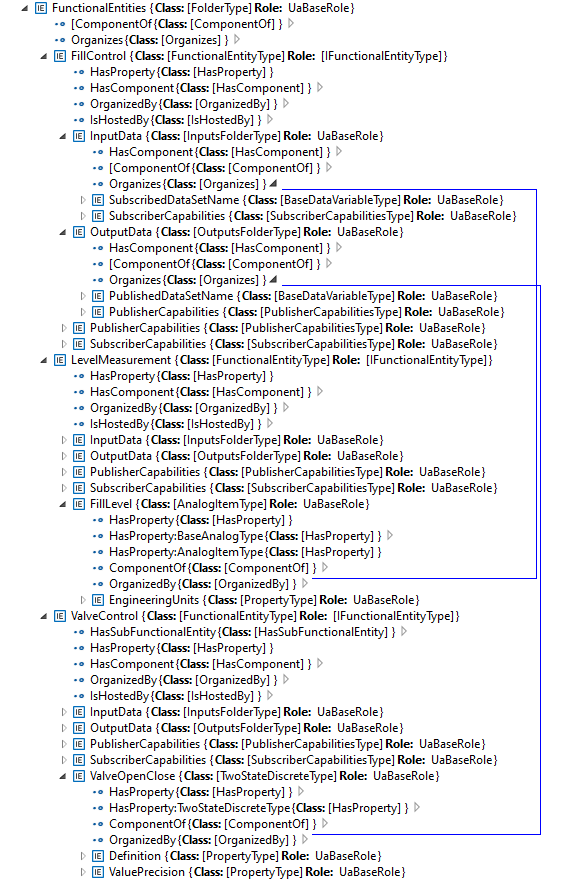
Task: Click the IE icon next to EngineeringUnits
Action: [98, 600]
